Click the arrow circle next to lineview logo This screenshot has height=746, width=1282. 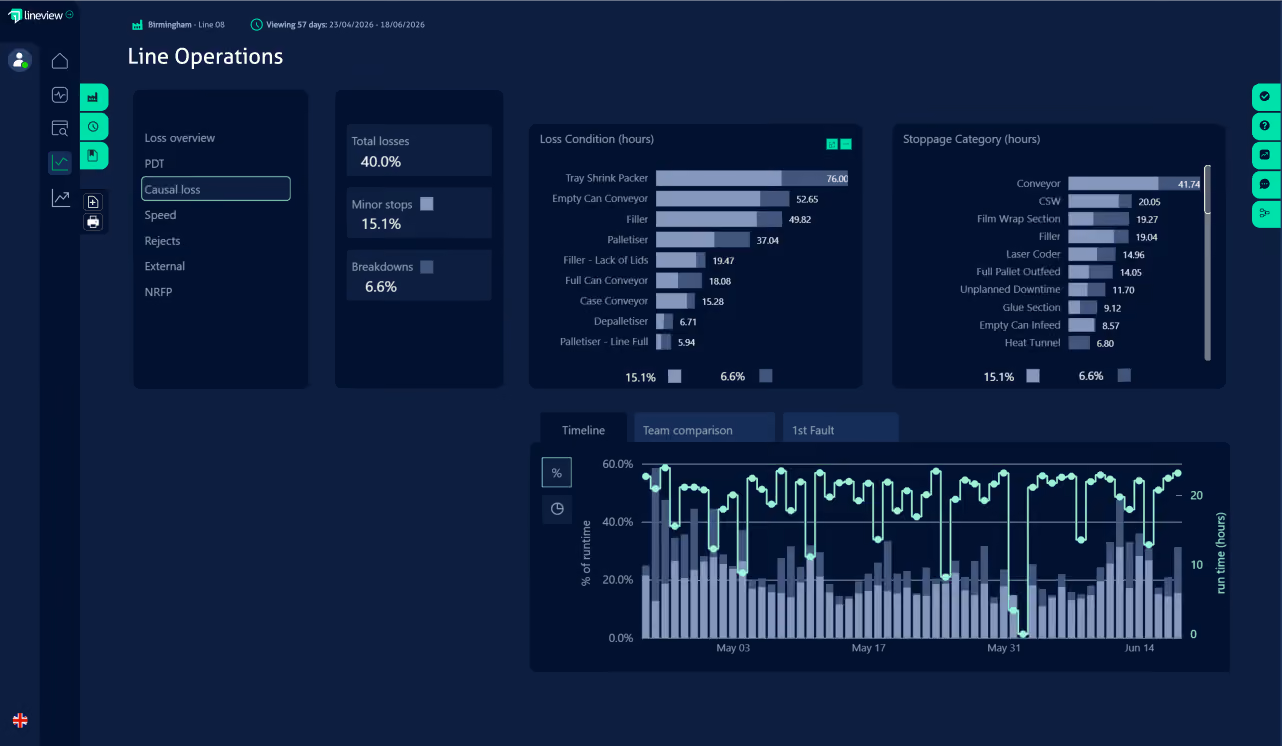point(70,14)
